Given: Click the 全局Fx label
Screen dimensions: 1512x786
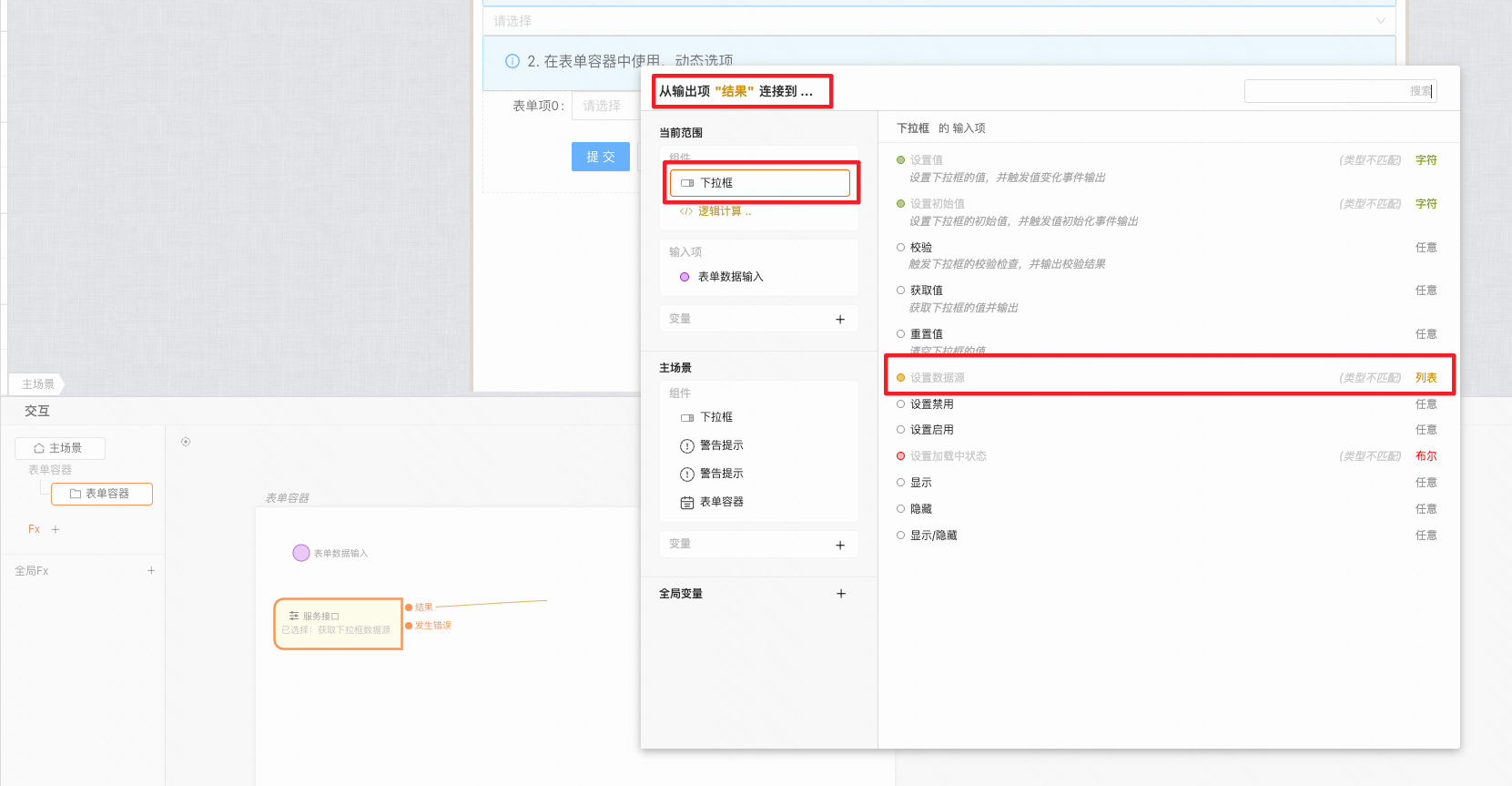Looking at the screenshot, I should pos(32,571).
